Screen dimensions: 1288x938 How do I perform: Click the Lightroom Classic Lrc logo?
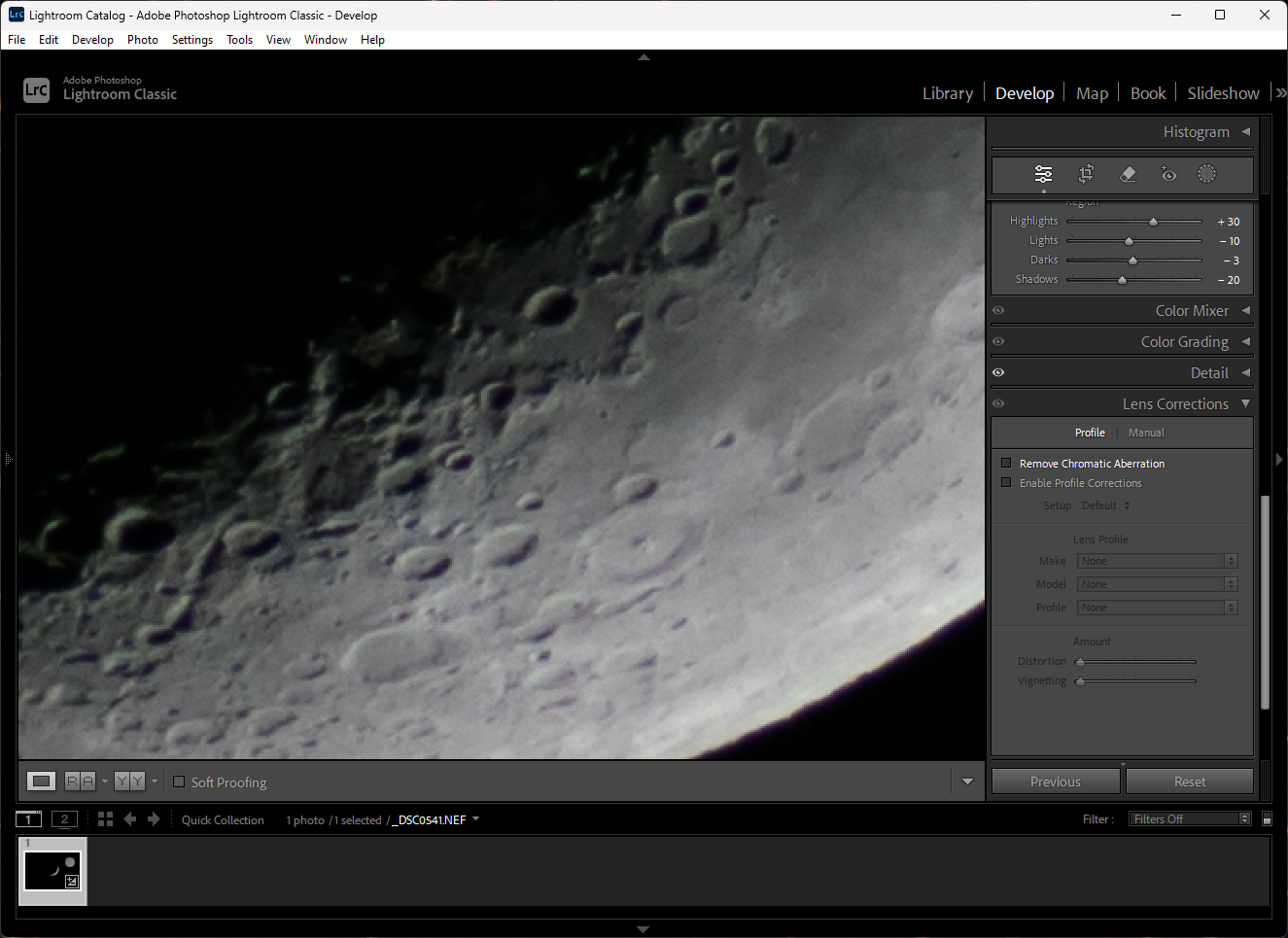pos(36,89)
